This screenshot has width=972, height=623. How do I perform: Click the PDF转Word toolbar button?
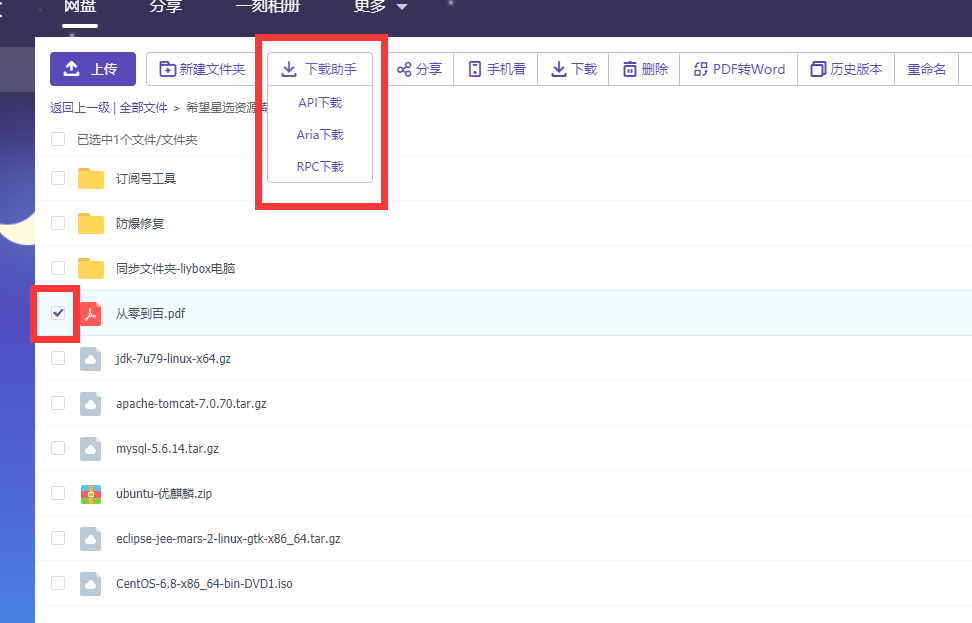click(739, 69)
